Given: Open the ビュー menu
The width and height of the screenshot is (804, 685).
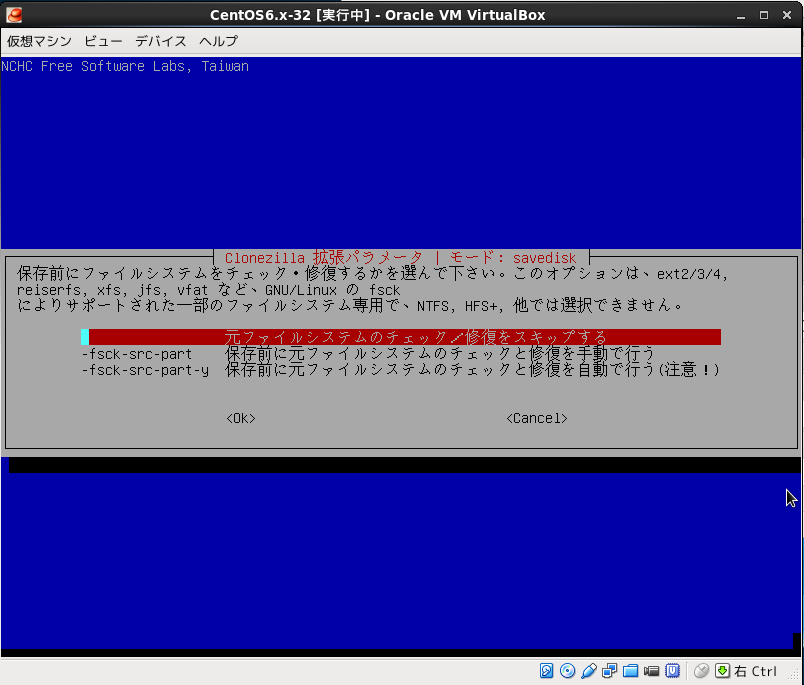Looking at the screenshot, I should (103, 41).
